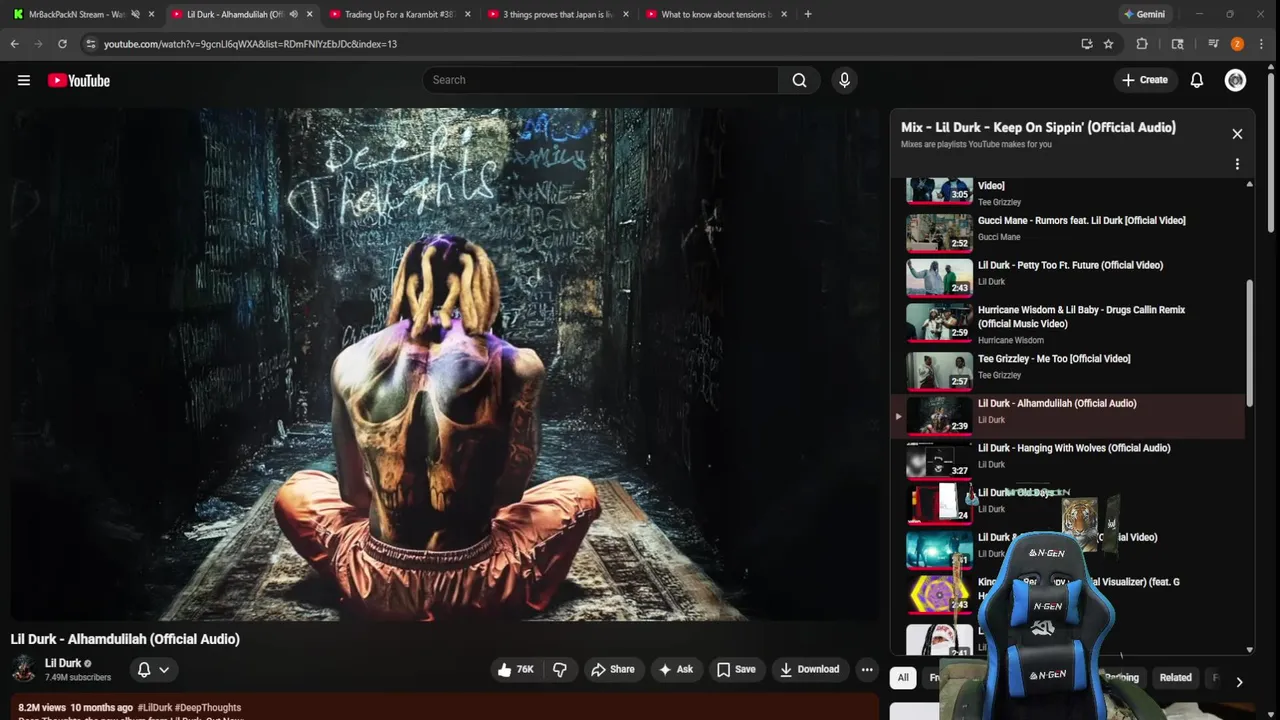Image resolution: width=1280 pixels, height=720 pixels.
Task: Open the media controls icon
Action: [1213, 44]
